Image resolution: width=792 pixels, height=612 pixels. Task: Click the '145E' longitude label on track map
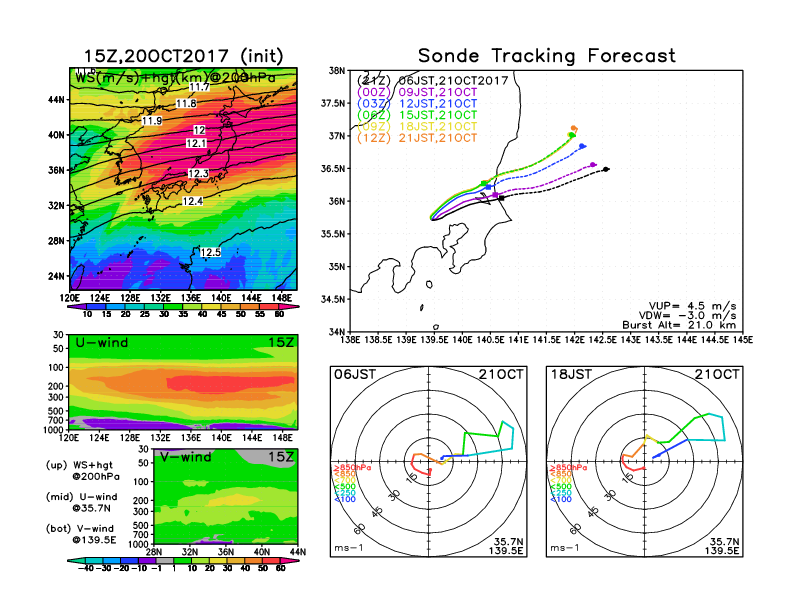click(x=742, y=340)
